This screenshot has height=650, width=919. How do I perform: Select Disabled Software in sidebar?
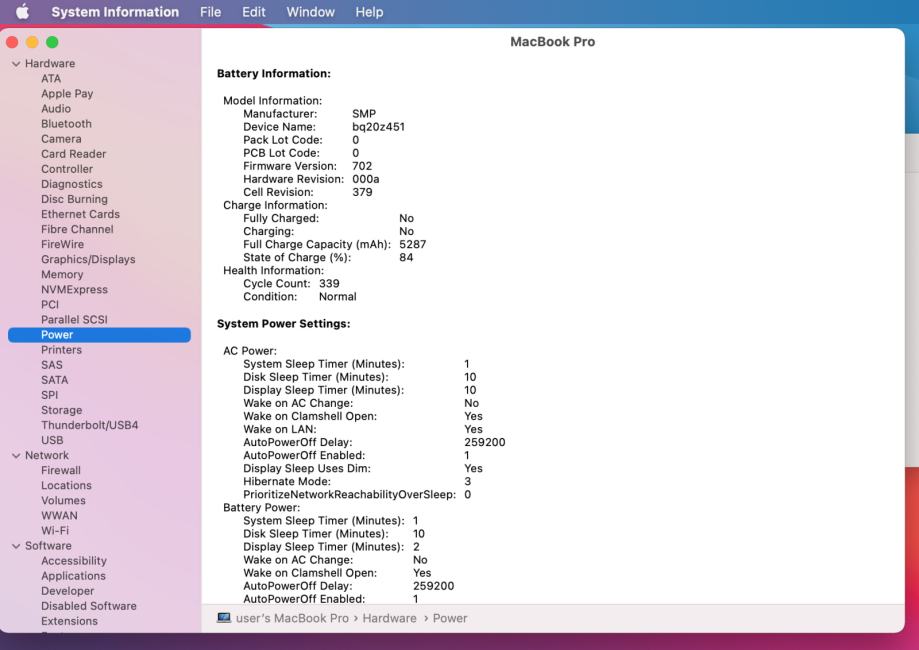tap(89, 606)
